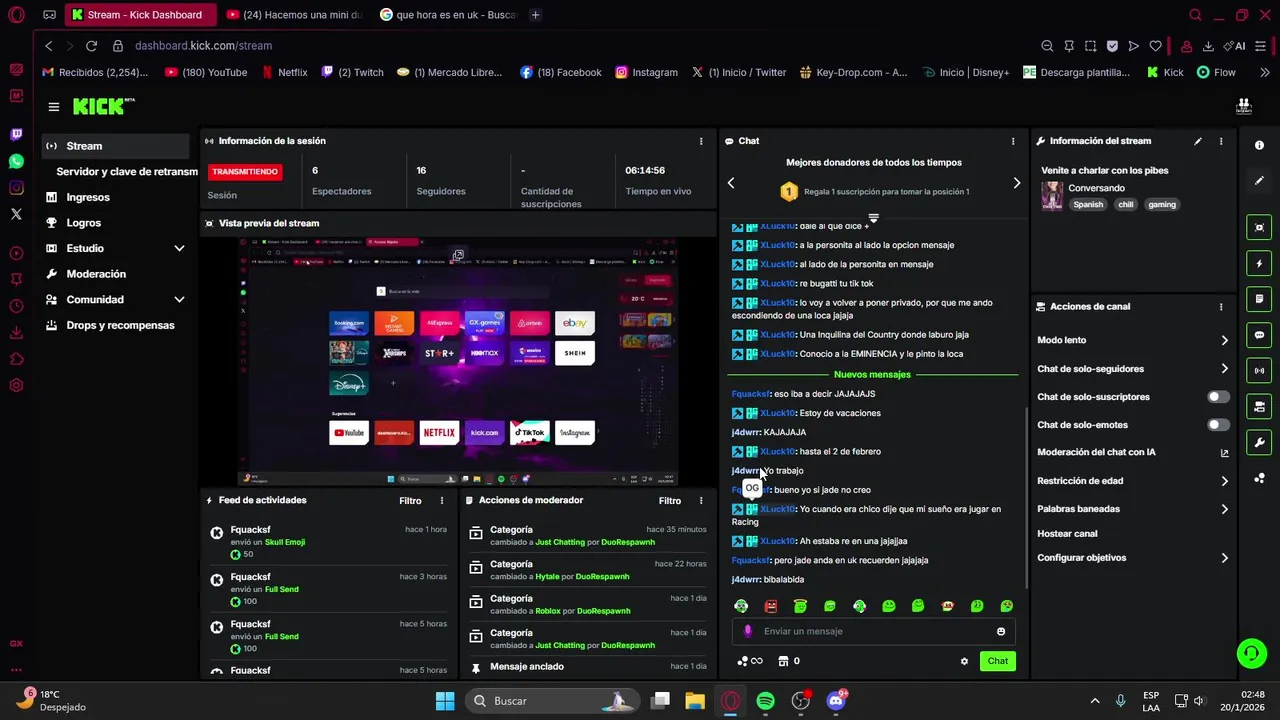Viewport: 1280px width, 720px height.
Task: Click the Enviar un mensaje field
Action: pyautogui.click(x=874, y=631)
